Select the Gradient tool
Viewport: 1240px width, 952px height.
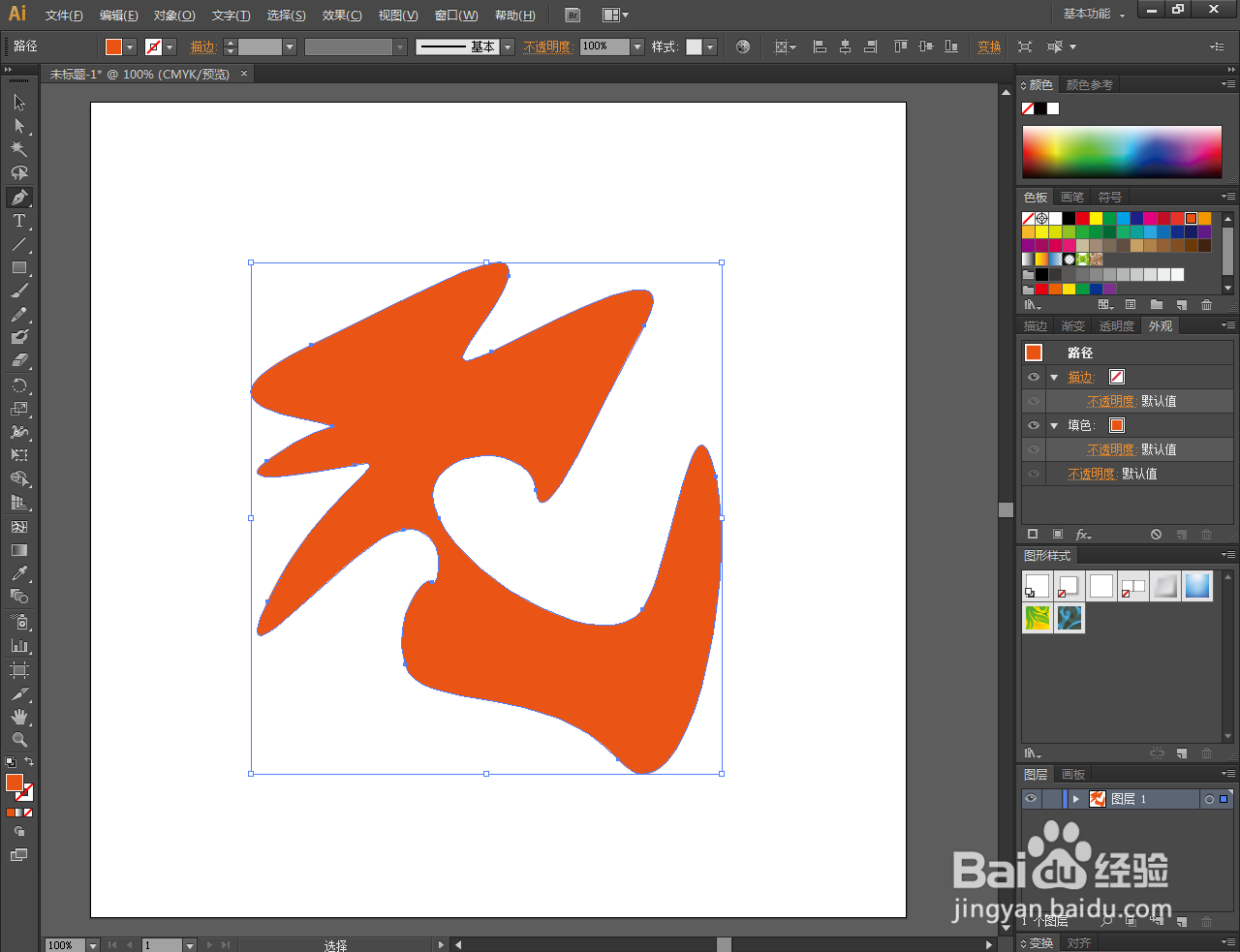click(x=18, y=550)
